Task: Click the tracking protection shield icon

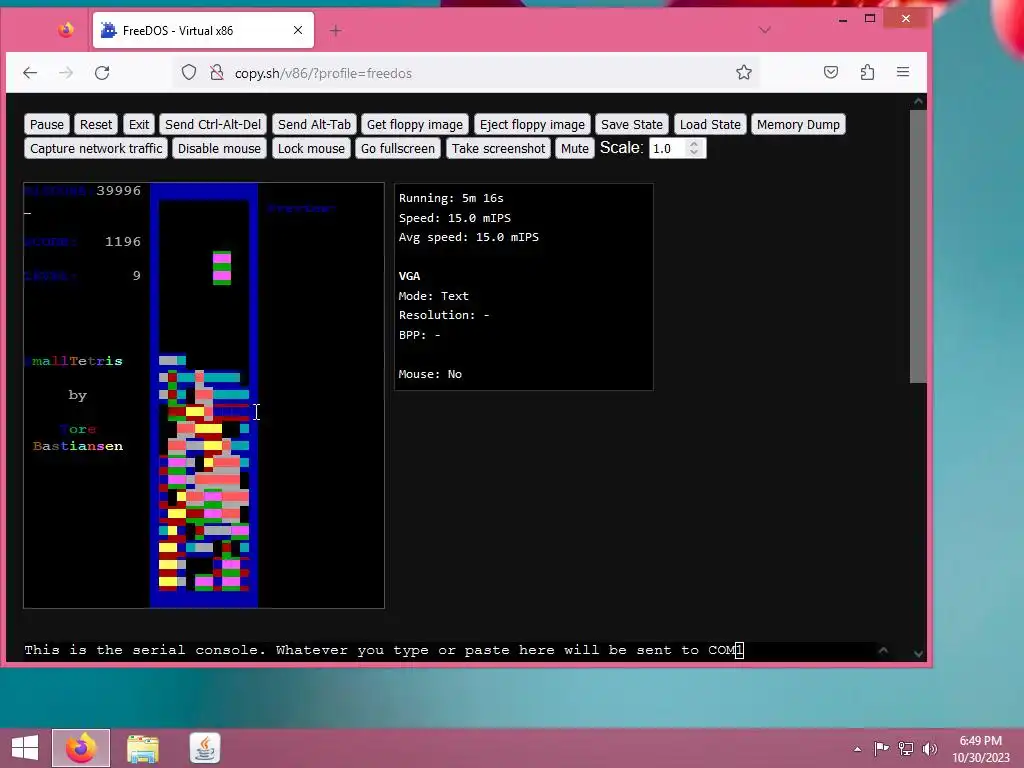Action: [x=189, y=72]
